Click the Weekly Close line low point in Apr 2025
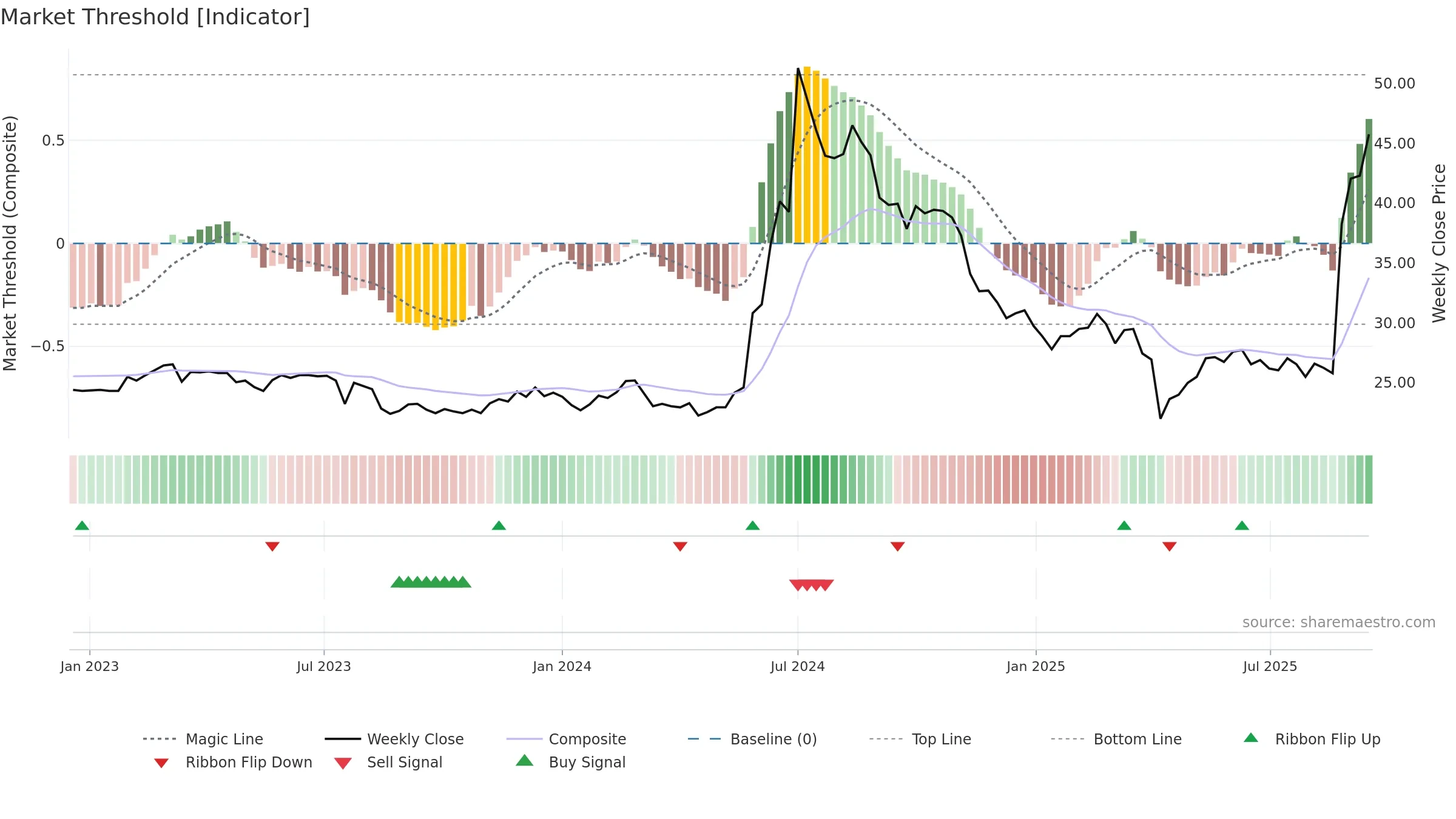The height and width of the screenshot is (819, 1456). pos(1161,418)
